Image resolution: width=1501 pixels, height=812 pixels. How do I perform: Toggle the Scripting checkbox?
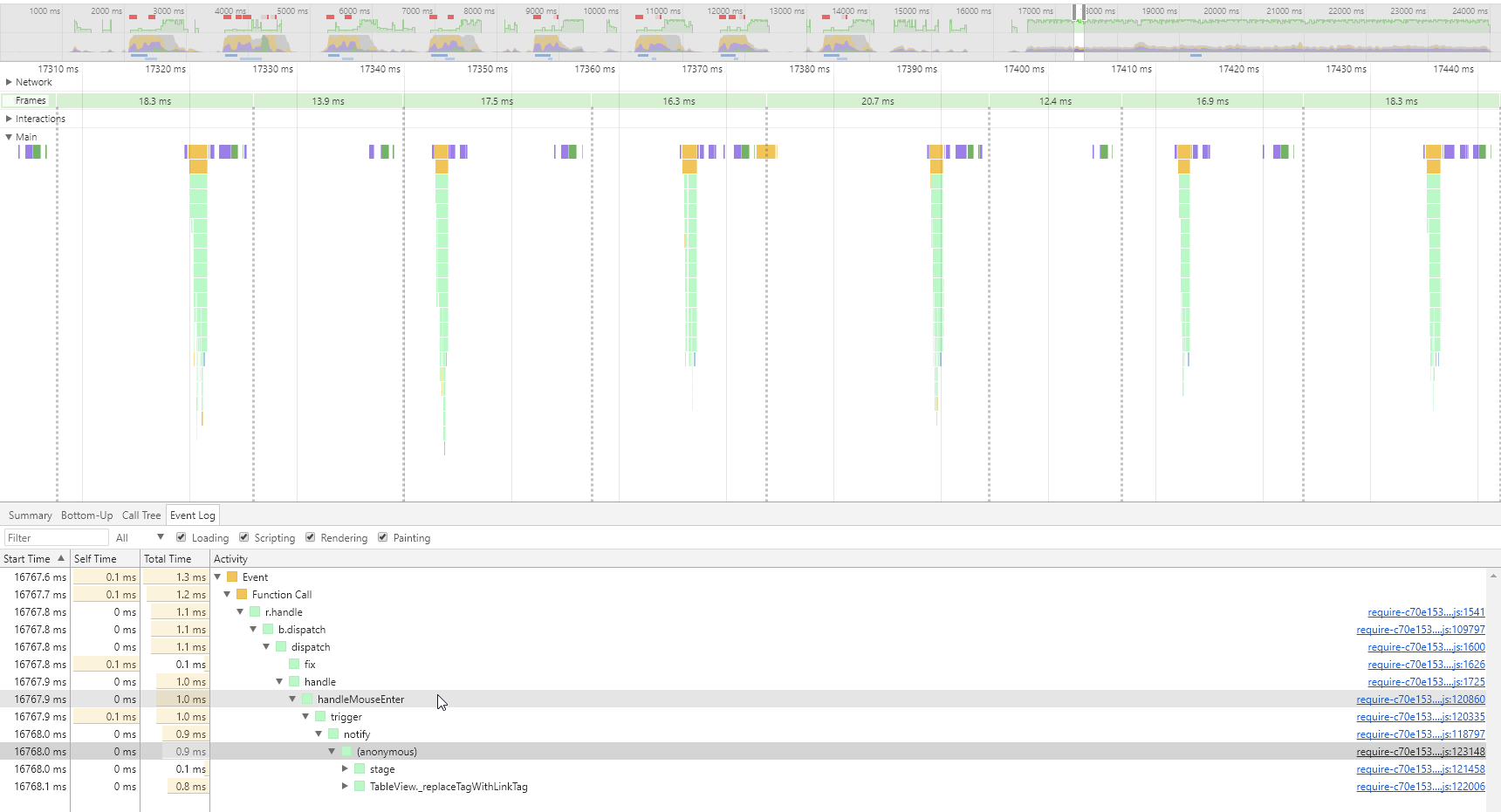pyautogui.click(x=243, y=537)
